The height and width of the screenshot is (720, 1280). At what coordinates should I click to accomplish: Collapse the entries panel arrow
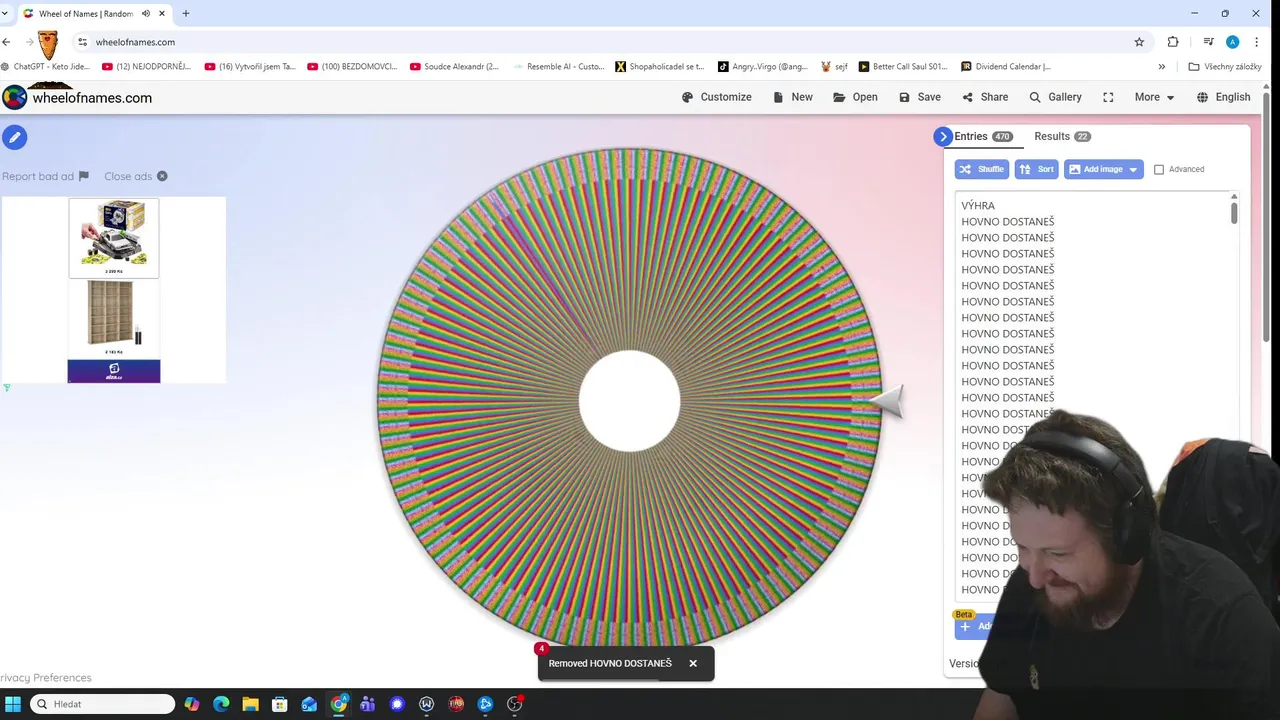[943, 136]
